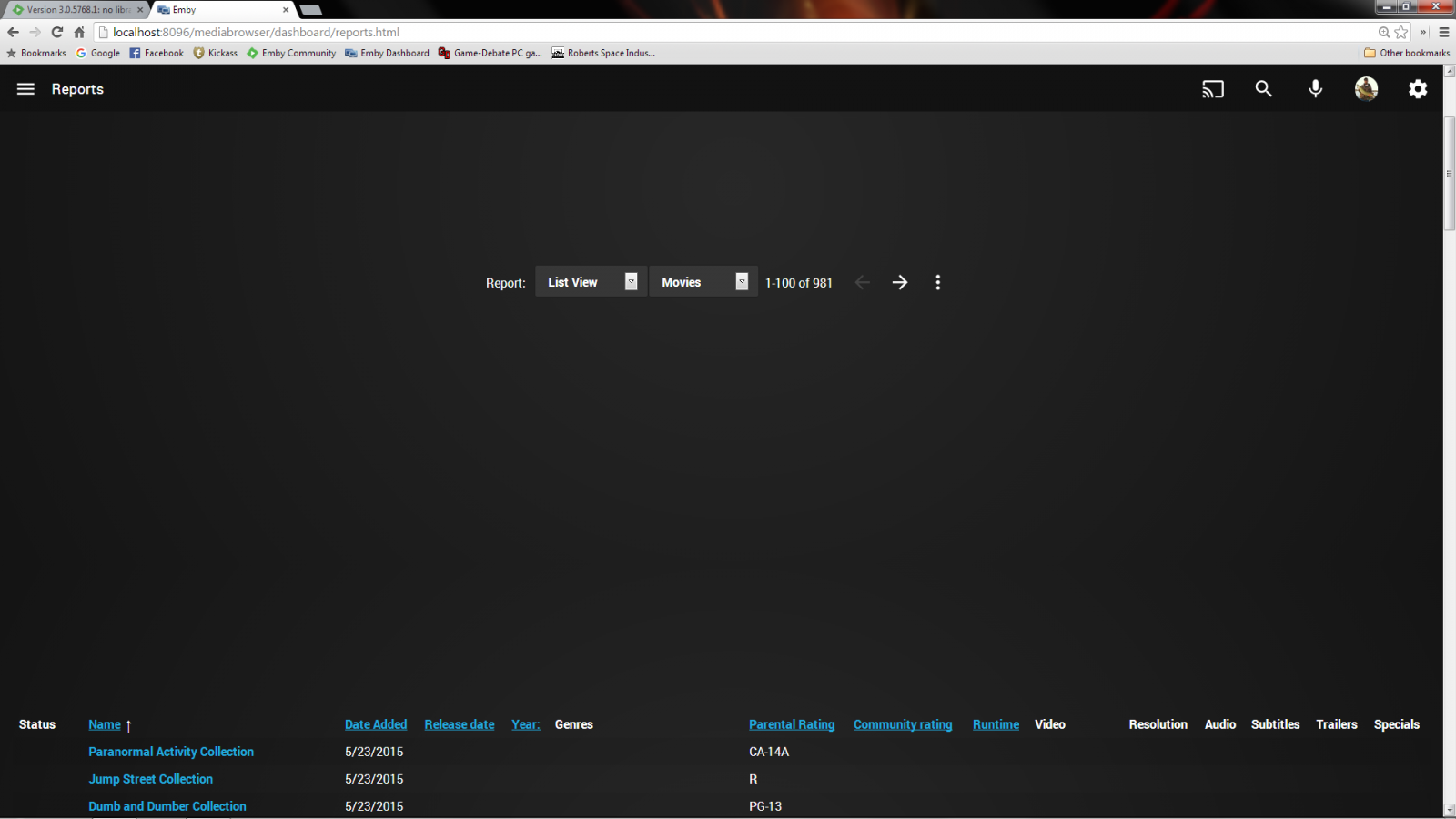Go to next page of report results
The image size is (1456, 819).
click(x=900, y=282)
